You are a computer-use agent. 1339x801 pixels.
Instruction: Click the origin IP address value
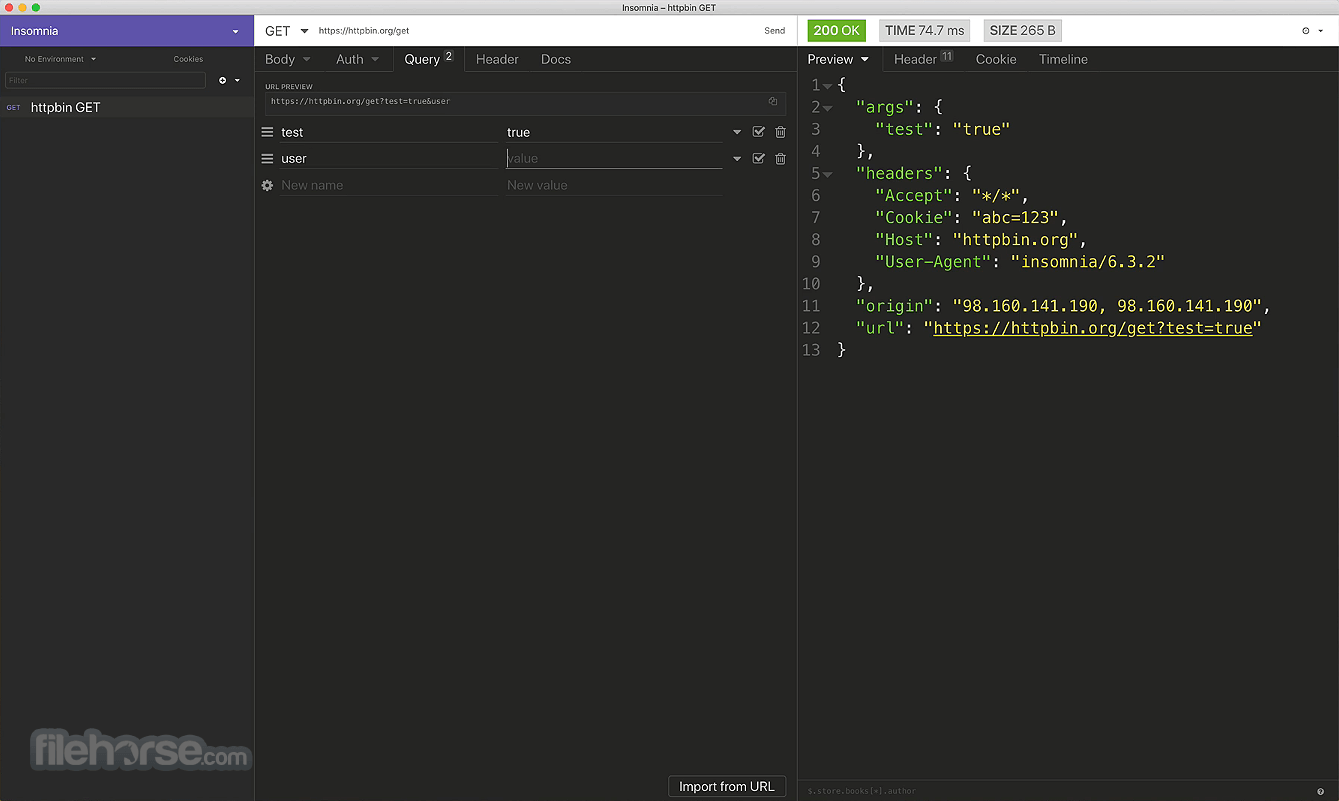point(1106,306)
